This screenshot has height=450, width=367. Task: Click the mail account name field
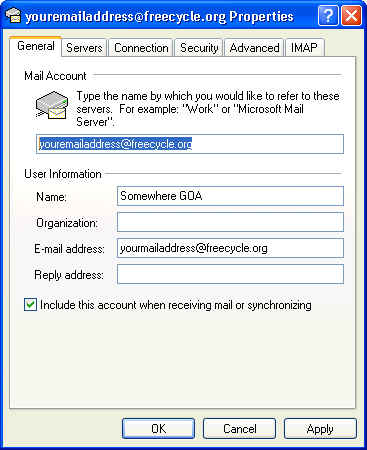pos(190,144)
